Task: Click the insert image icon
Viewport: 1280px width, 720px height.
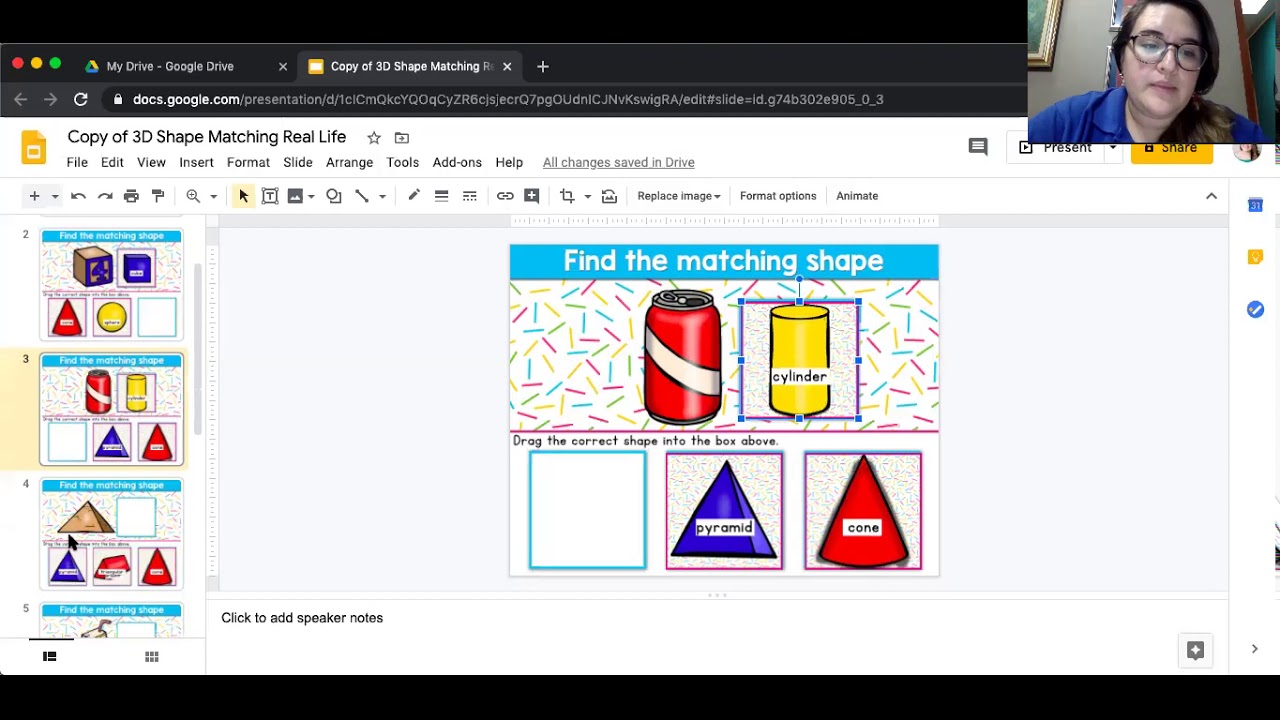Action: [295, 196]
